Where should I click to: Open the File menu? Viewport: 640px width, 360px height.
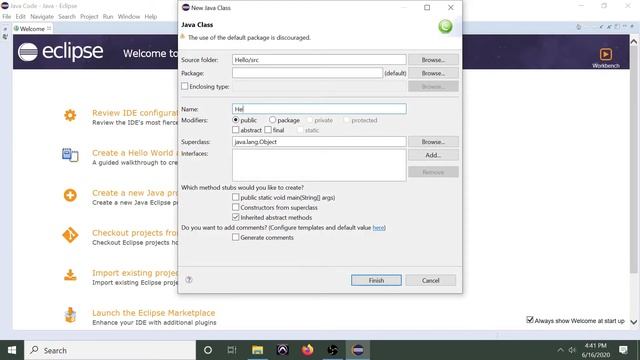7,17
